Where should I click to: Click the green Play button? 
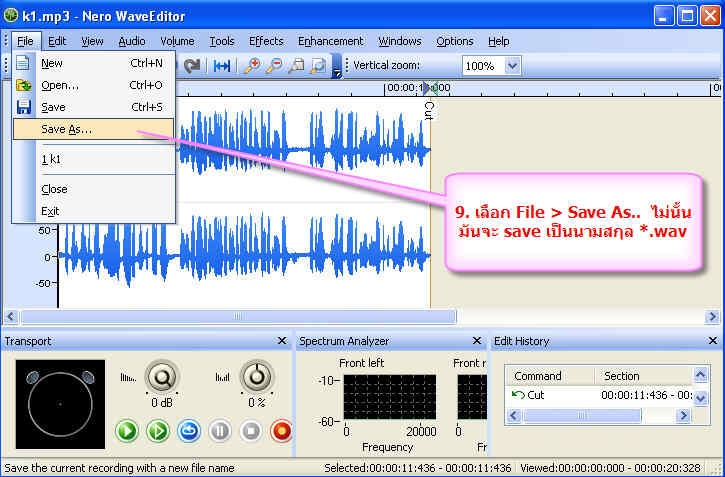point(126,431)
